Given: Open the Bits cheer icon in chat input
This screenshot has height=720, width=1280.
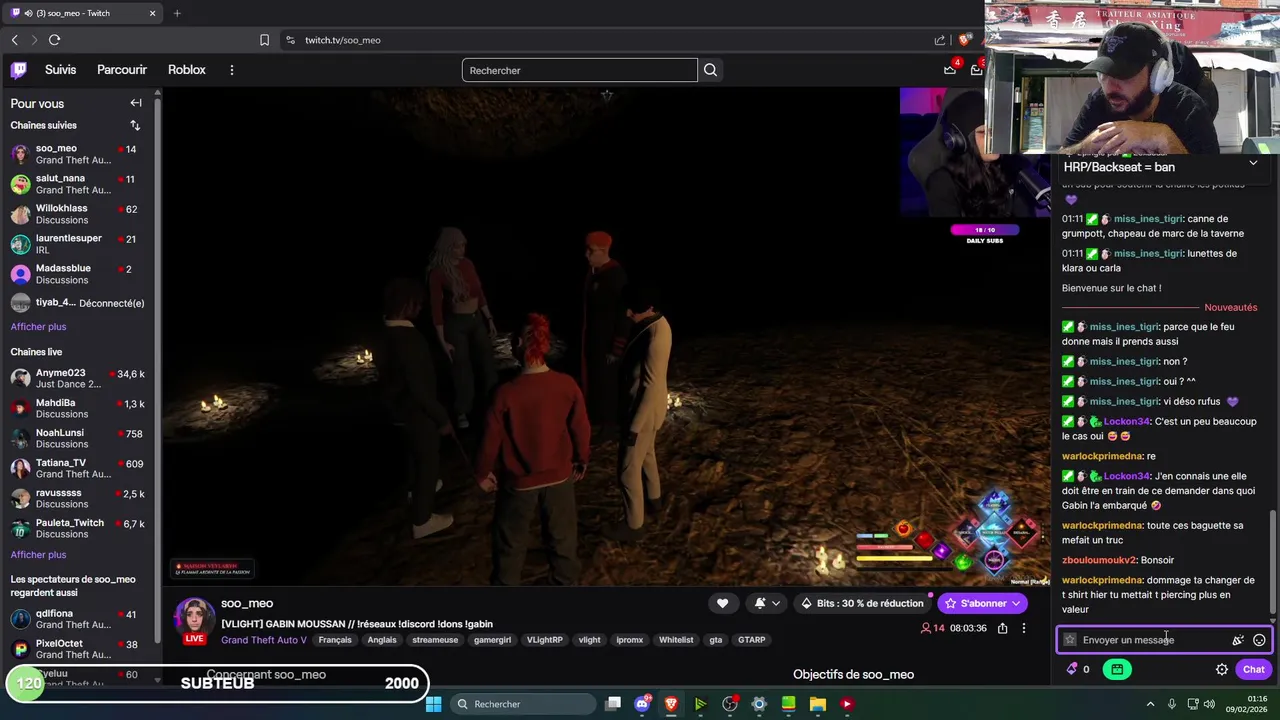Looking at the screenshot, I should coord(1238,640).
